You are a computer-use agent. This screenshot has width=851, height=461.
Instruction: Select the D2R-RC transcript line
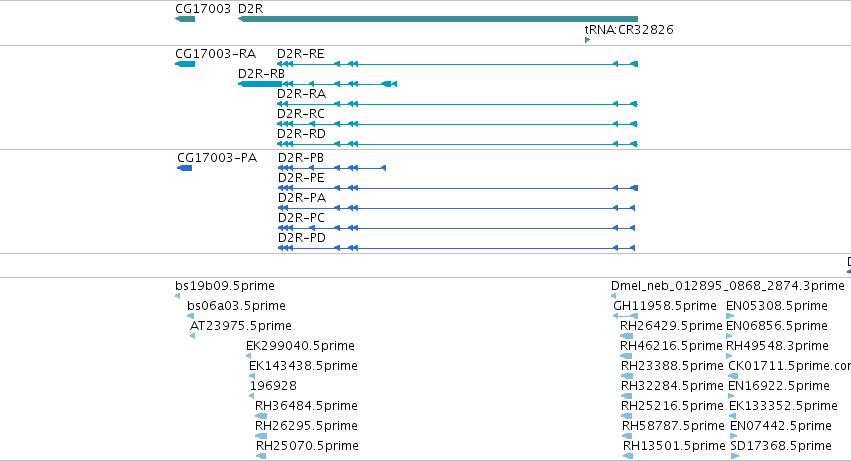(458, 124)
